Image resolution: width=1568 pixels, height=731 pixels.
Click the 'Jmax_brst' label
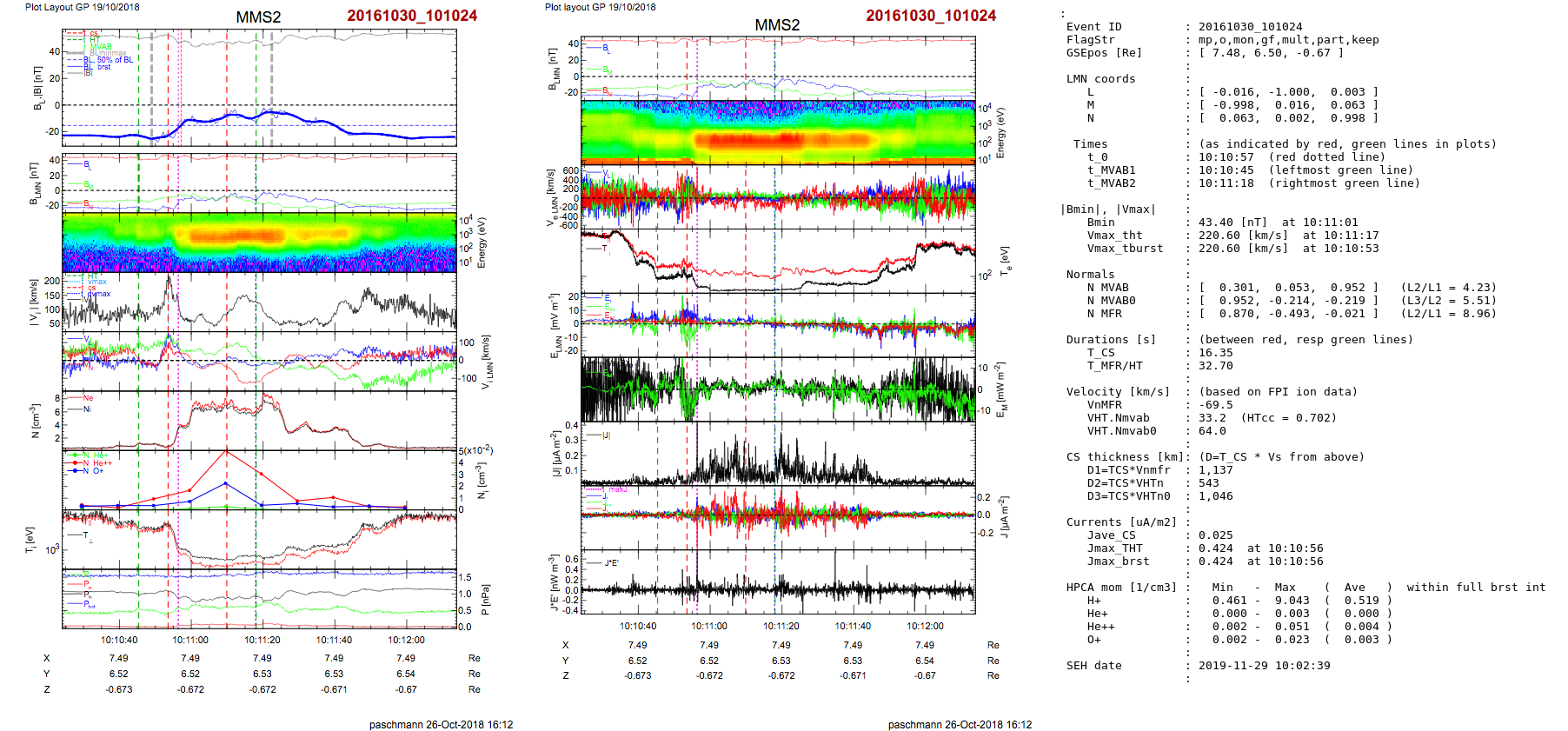(1118, 562)
